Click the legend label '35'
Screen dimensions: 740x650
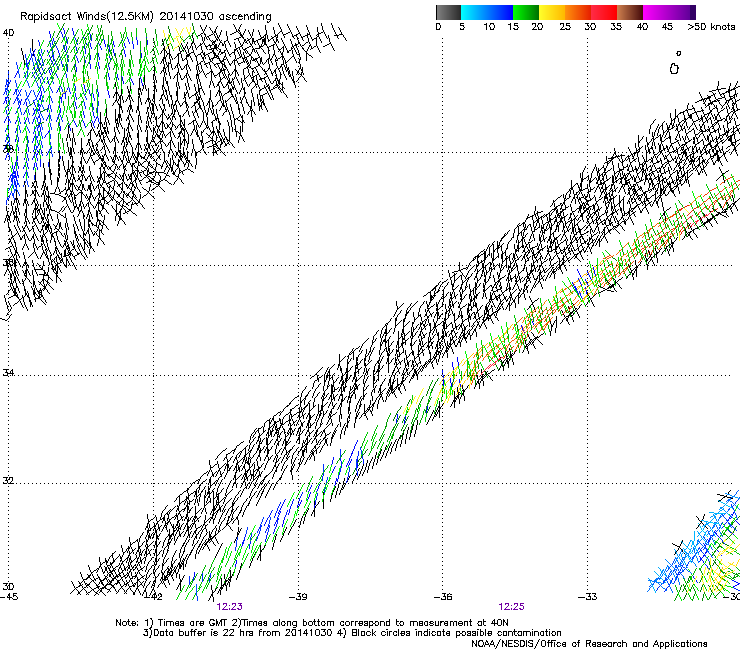616,27
